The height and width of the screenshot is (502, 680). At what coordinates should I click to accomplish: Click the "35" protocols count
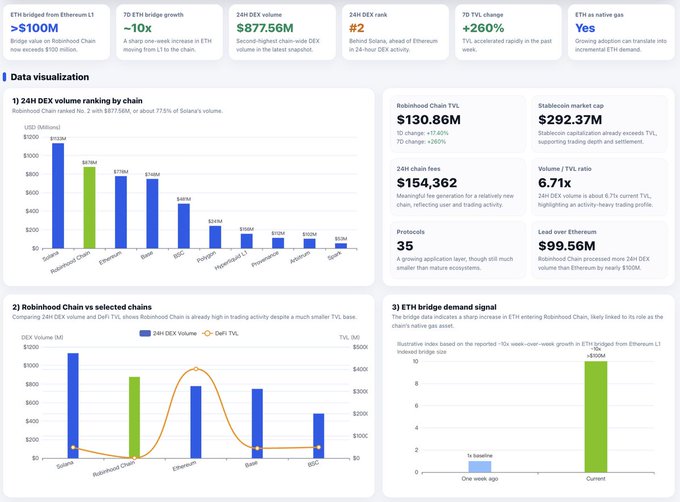tap(405, 246)
